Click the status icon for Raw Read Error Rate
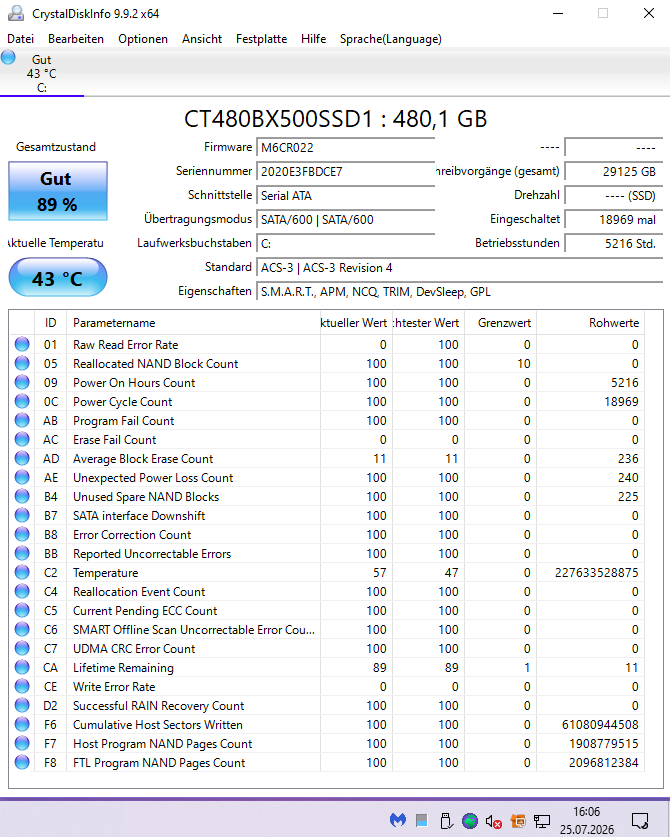The image size is (670, 837). coord(22,344)
